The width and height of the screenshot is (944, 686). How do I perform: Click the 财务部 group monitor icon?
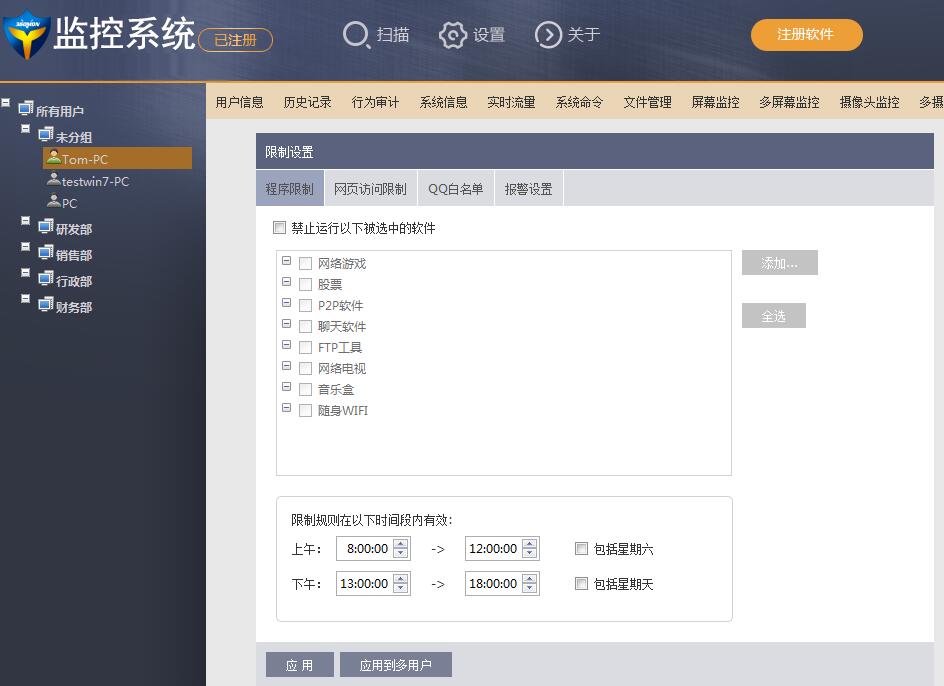tap(46, 305)
